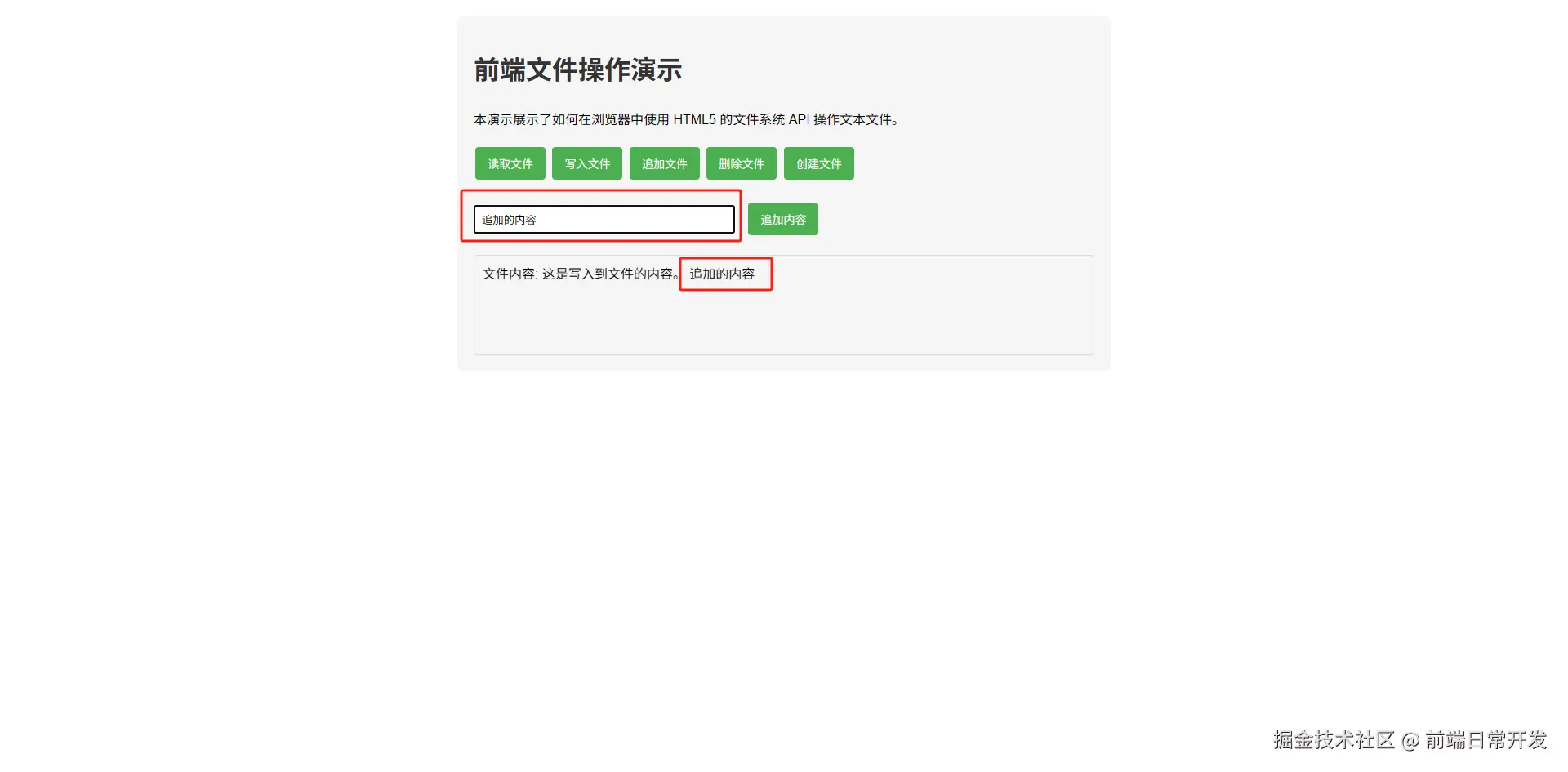Click the 掘金技术社区 watermark text
This screenshot has height=772, width=1568.
tap(1334, 740)
